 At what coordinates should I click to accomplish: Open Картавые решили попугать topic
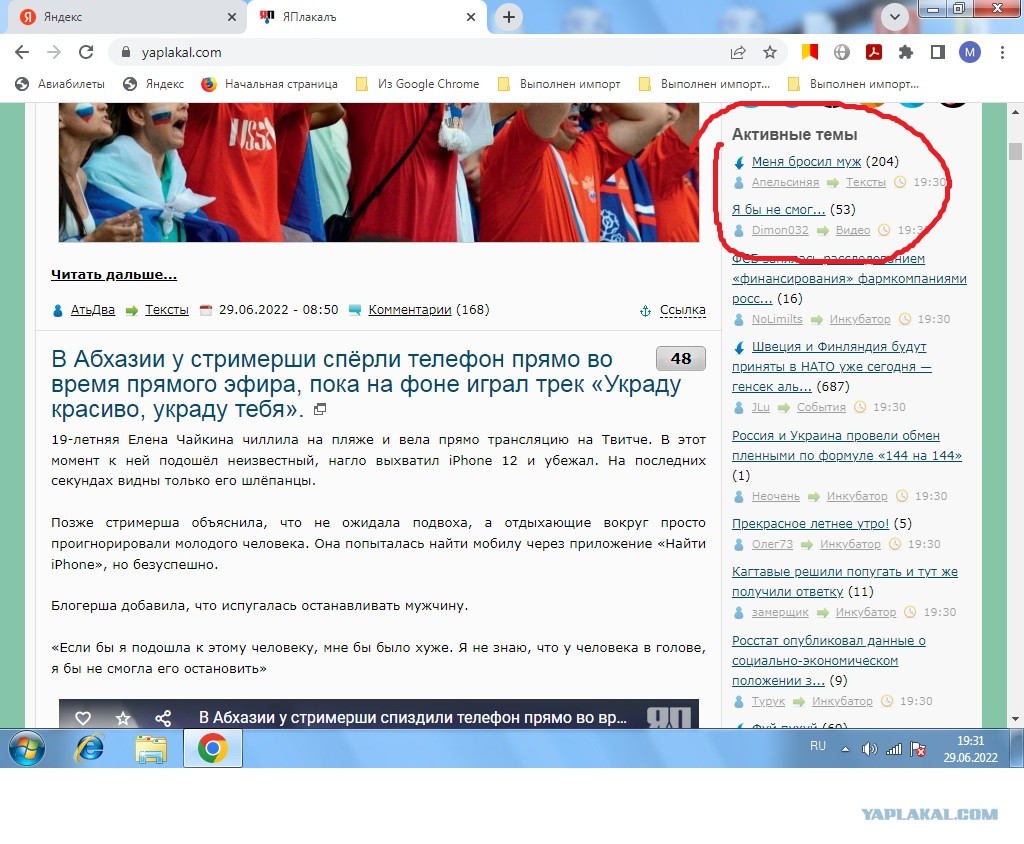point(845,581)
